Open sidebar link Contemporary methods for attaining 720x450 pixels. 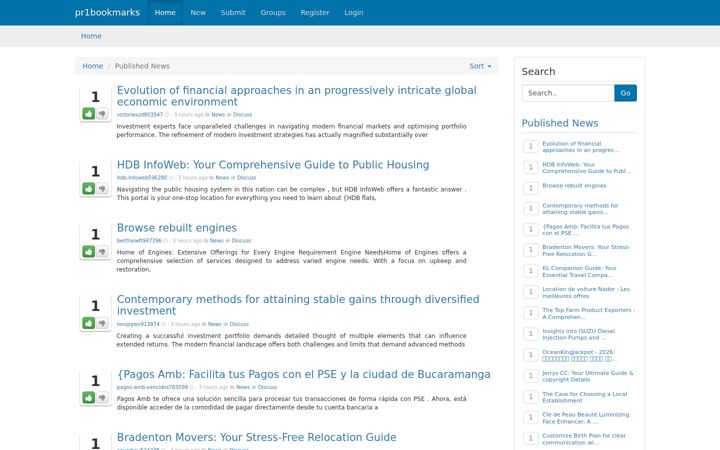pos(580,209)
